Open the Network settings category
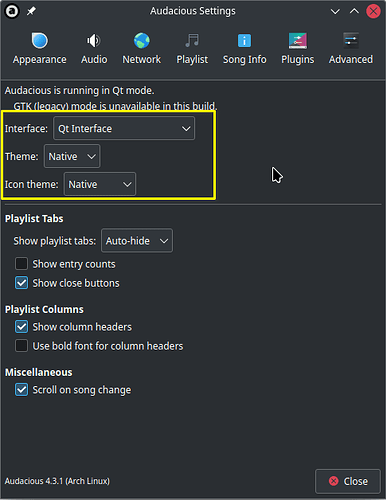Viewport: 386px width, 500px height. [x=142, y=49]
